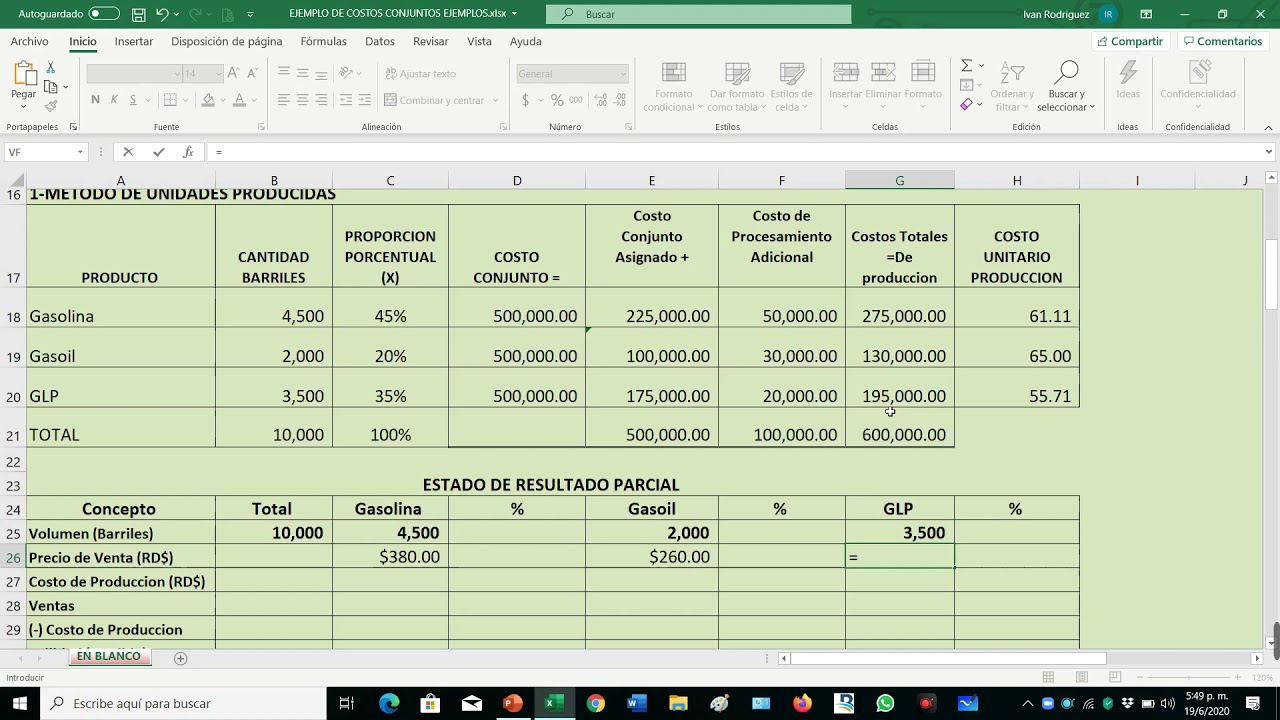1280x720 pixels.
Task: Click the horizontal scrollbar thumb
Action: coord(948,658)
